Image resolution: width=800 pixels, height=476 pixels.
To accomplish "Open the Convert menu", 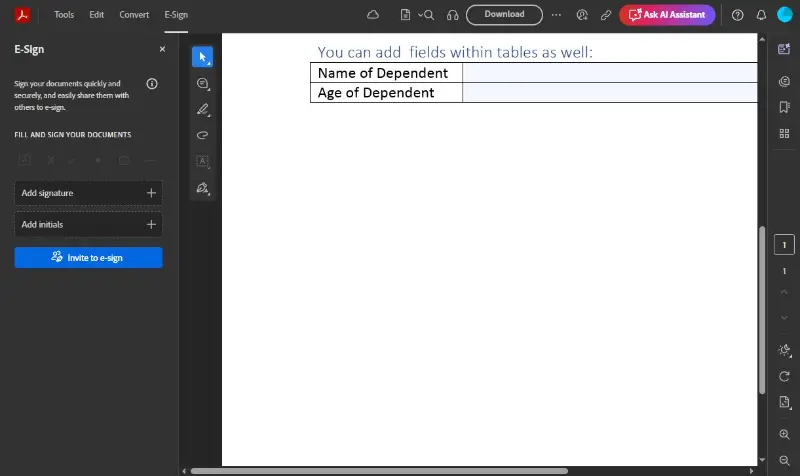I will point(134,15).
